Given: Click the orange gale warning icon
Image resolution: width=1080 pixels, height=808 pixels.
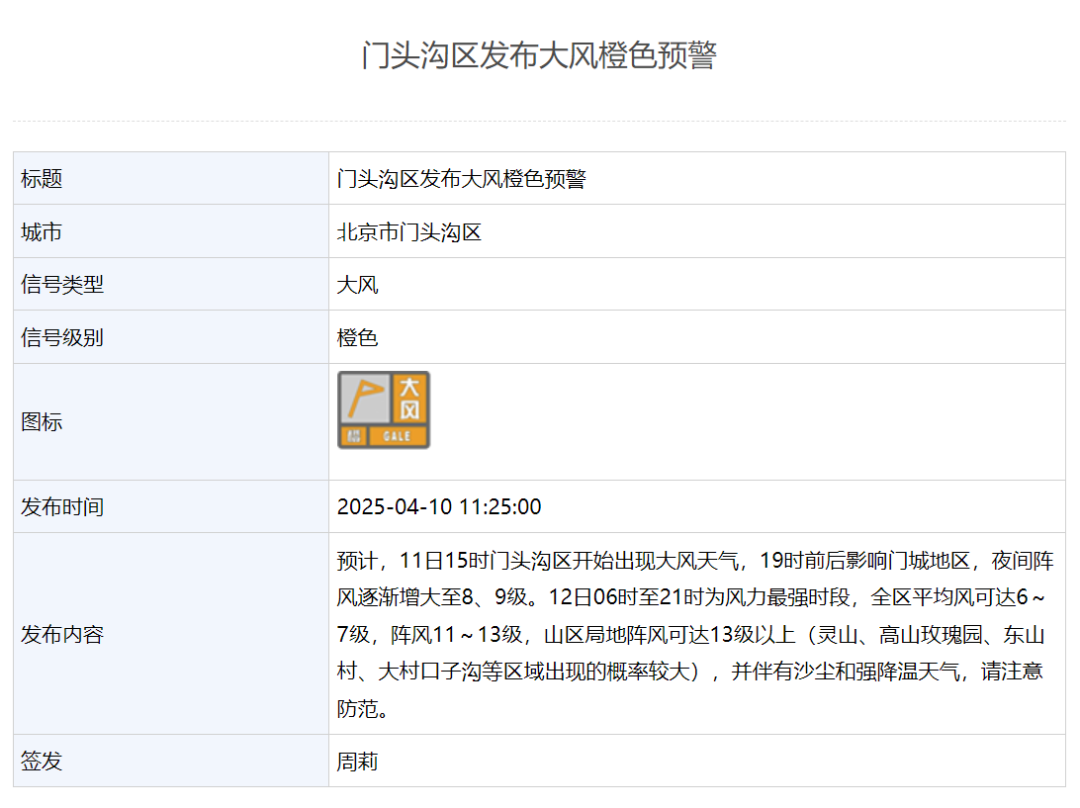Looking at the screenshot, I should click(383, 410).
